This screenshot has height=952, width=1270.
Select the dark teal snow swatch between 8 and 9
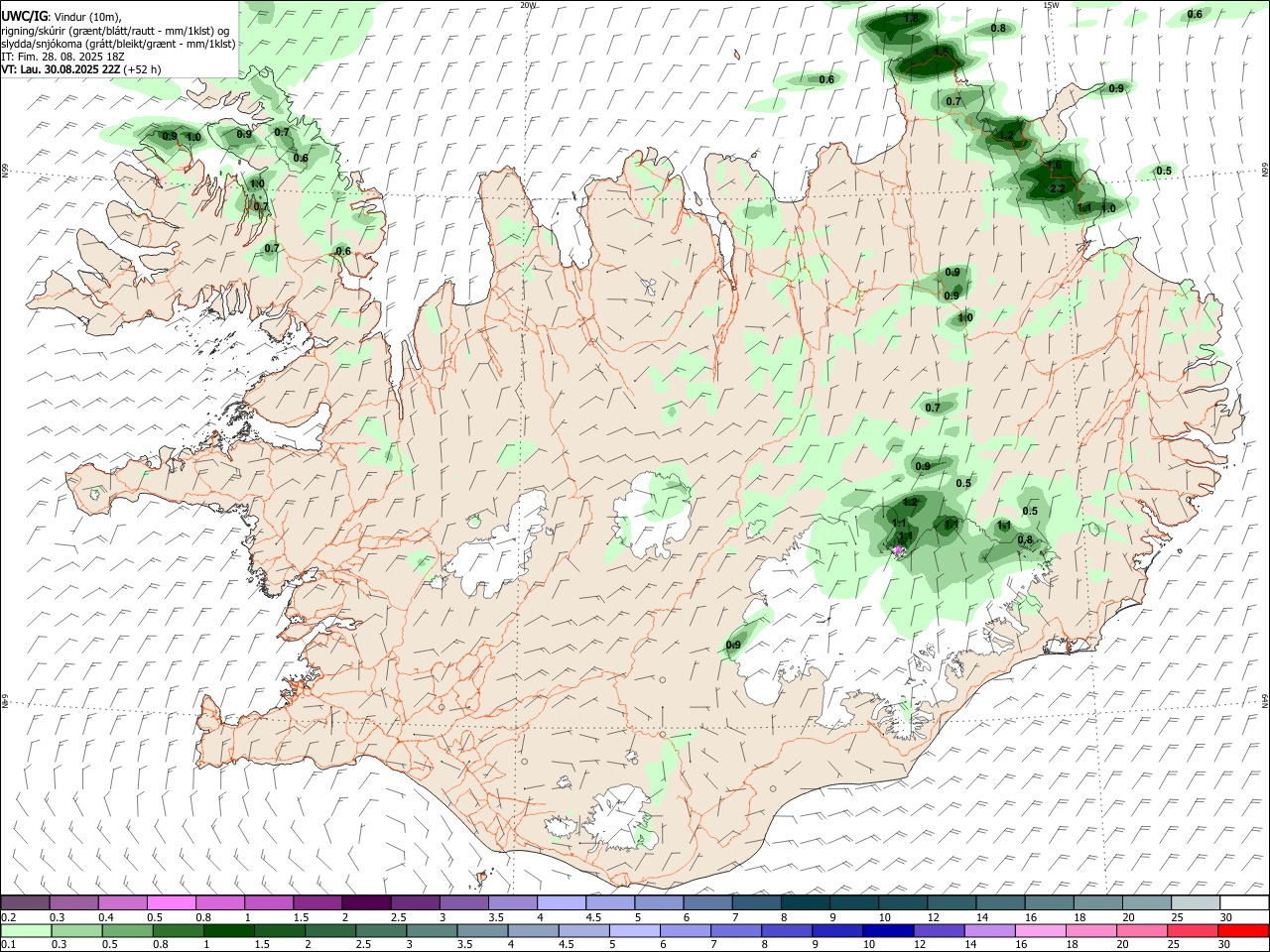806,902
